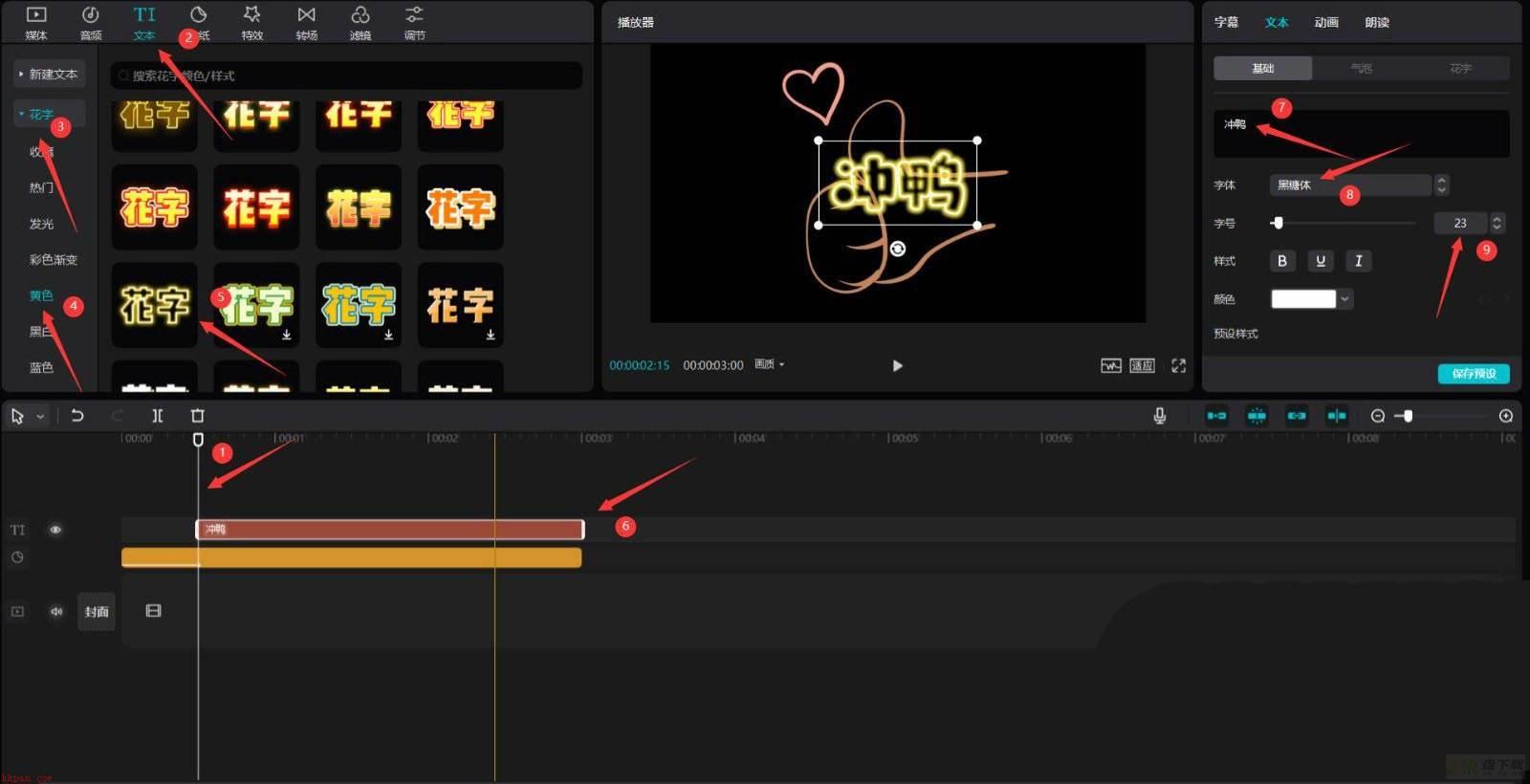Screen dimensions: 1530x784
Task: Adjust the font size stepper arrows
Action: click(x=1497, y=223)
